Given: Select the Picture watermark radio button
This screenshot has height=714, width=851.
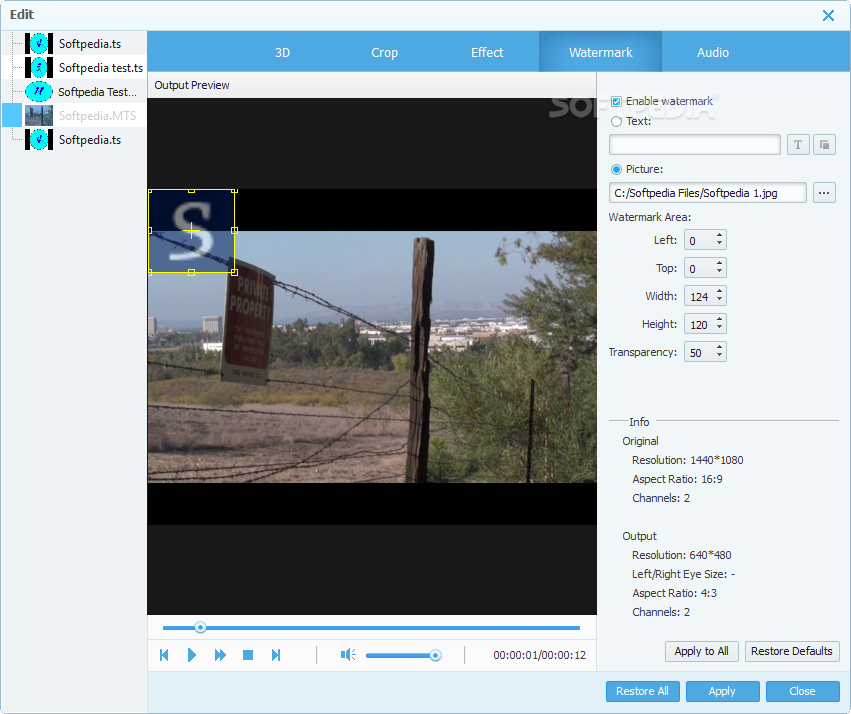Looking at the screenshot, I should pyautogui.click(x=616, y=169).
